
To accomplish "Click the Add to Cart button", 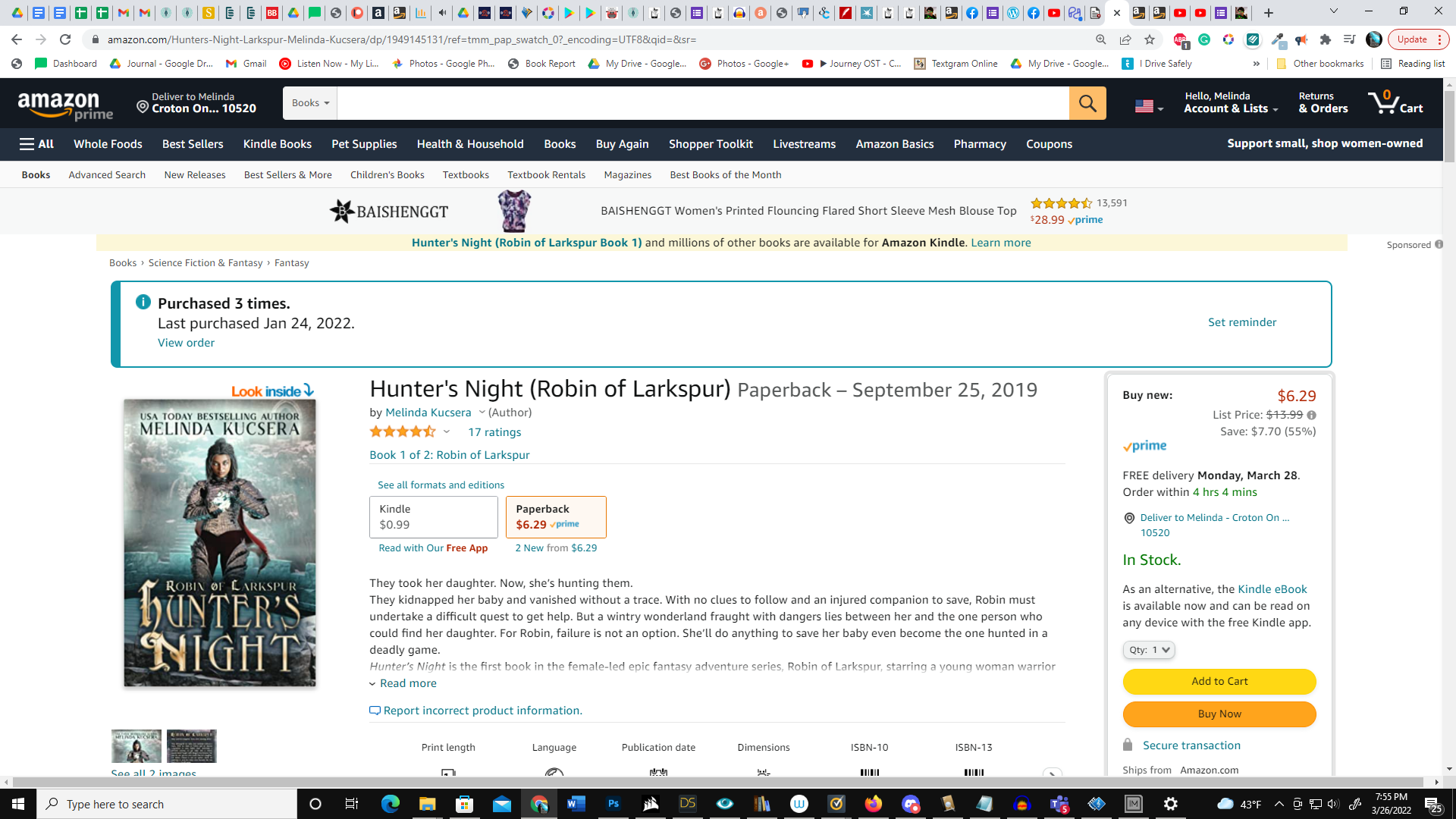I will 1218,681.
